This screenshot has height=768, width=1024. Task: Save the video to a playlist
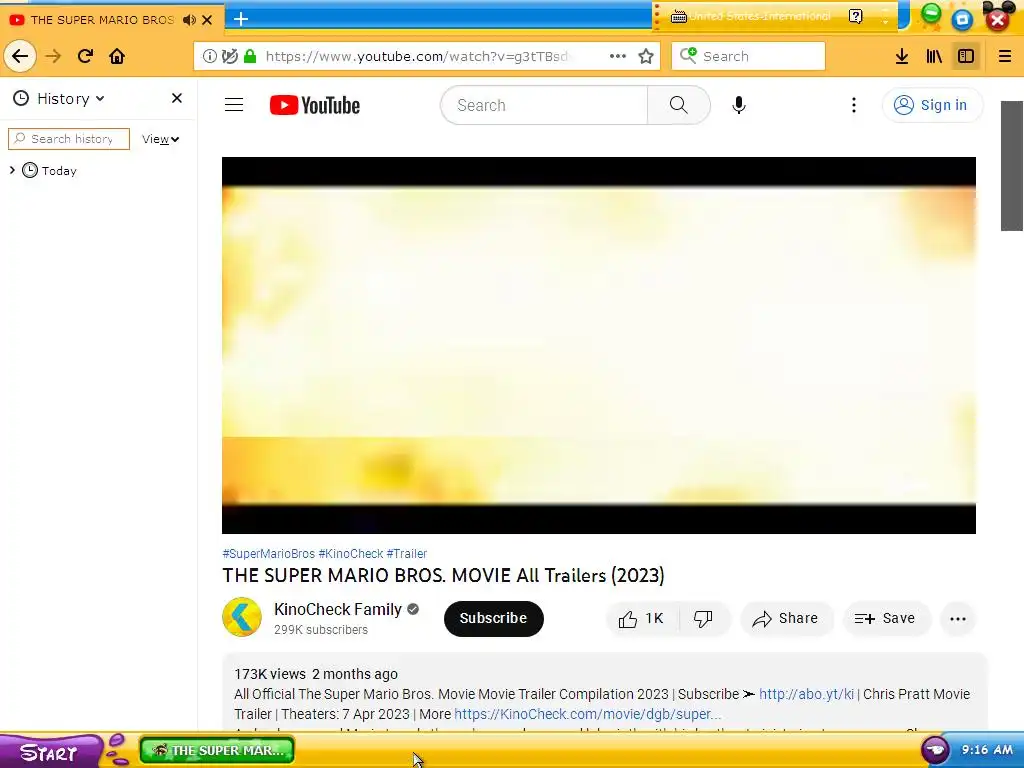click(x=886, y=618)
